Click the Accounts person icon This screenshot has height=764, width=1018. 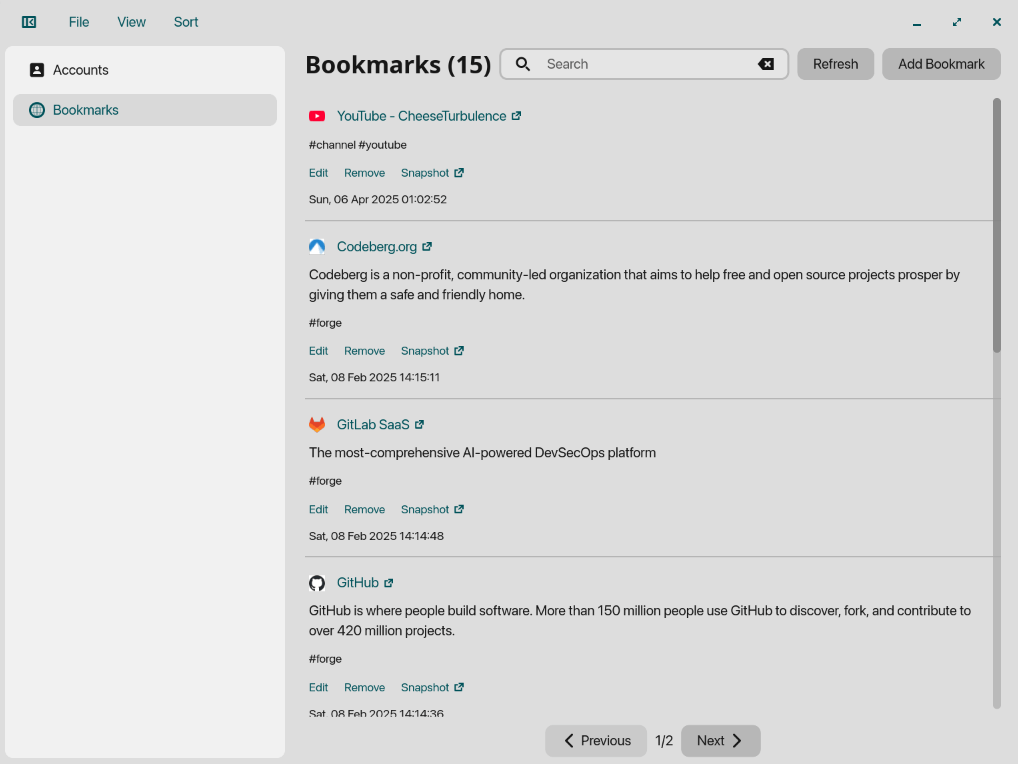point(37,70)
